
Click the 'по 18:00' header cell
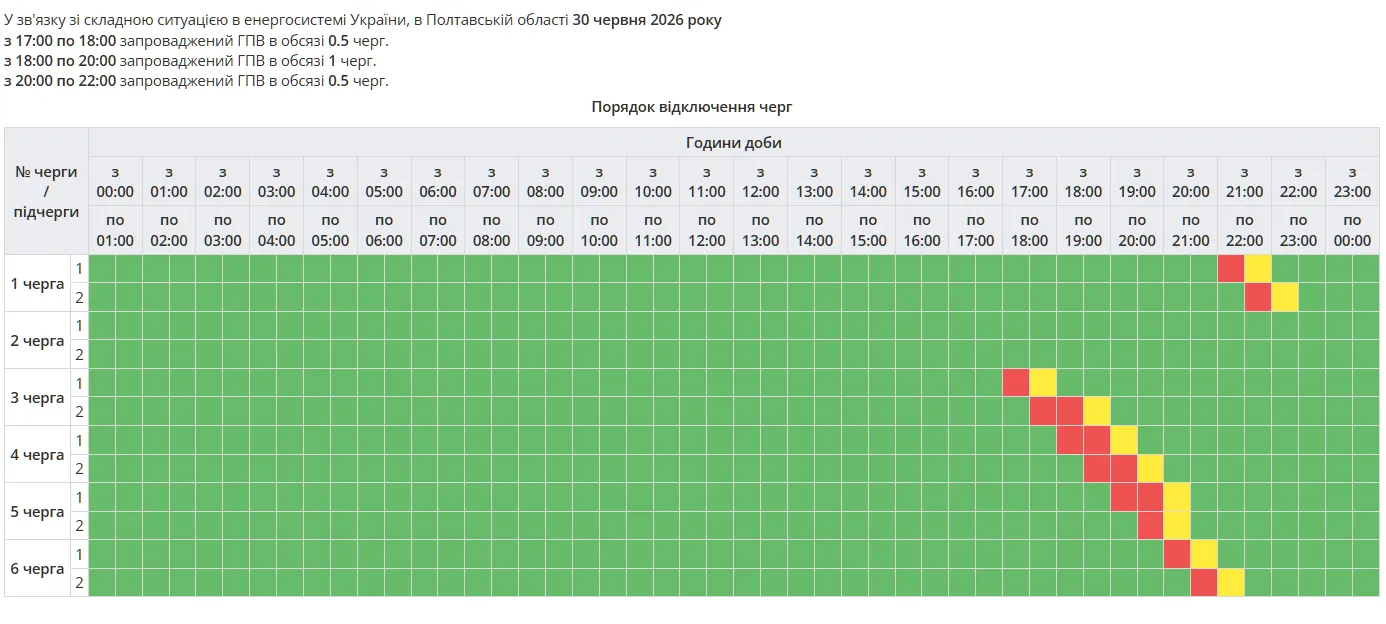point(1029,230)
